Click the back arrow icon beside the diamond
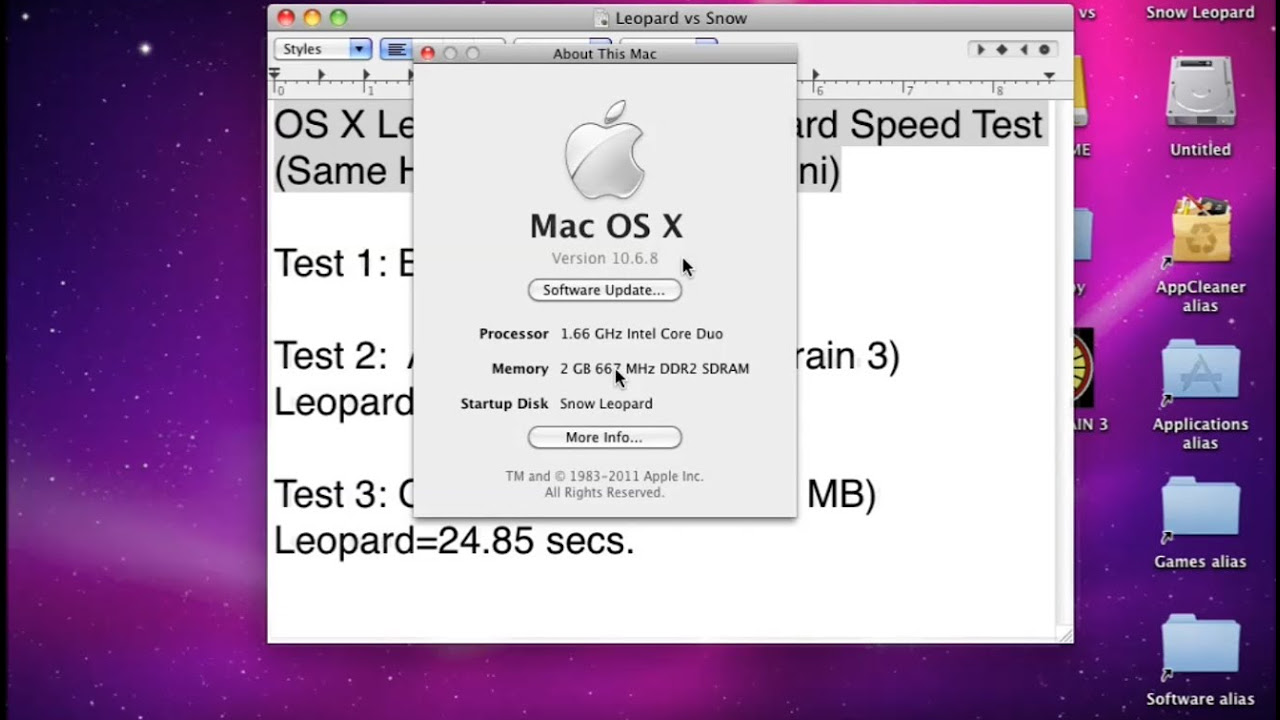 1023,48
